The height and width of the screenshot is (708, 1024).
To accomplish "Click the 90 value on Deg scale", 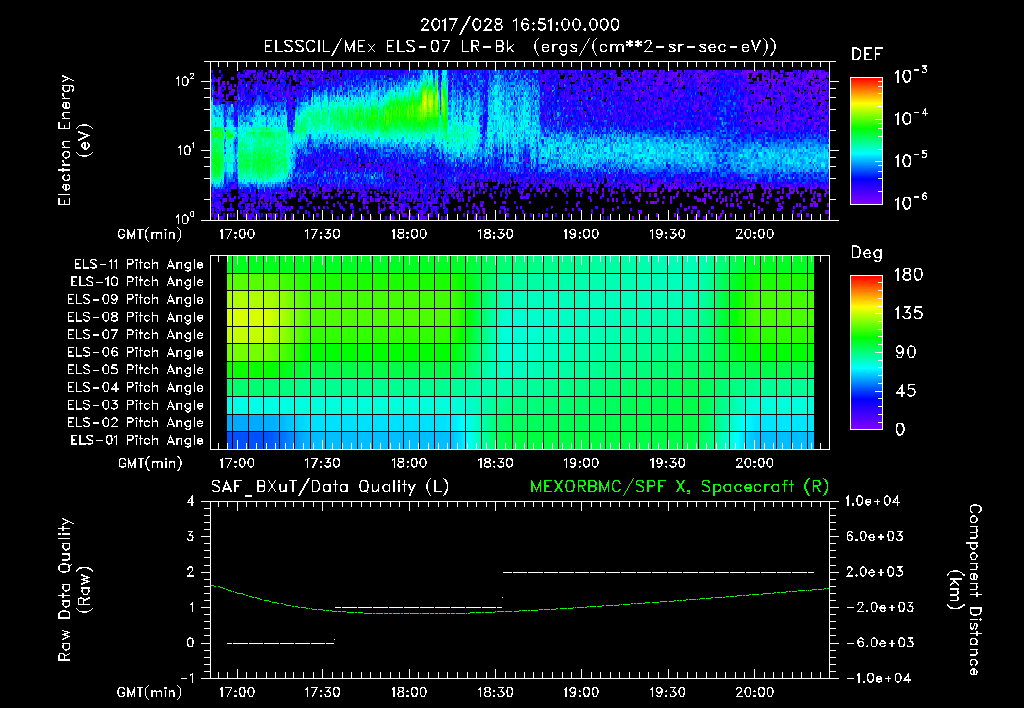I will click(906, 352).
